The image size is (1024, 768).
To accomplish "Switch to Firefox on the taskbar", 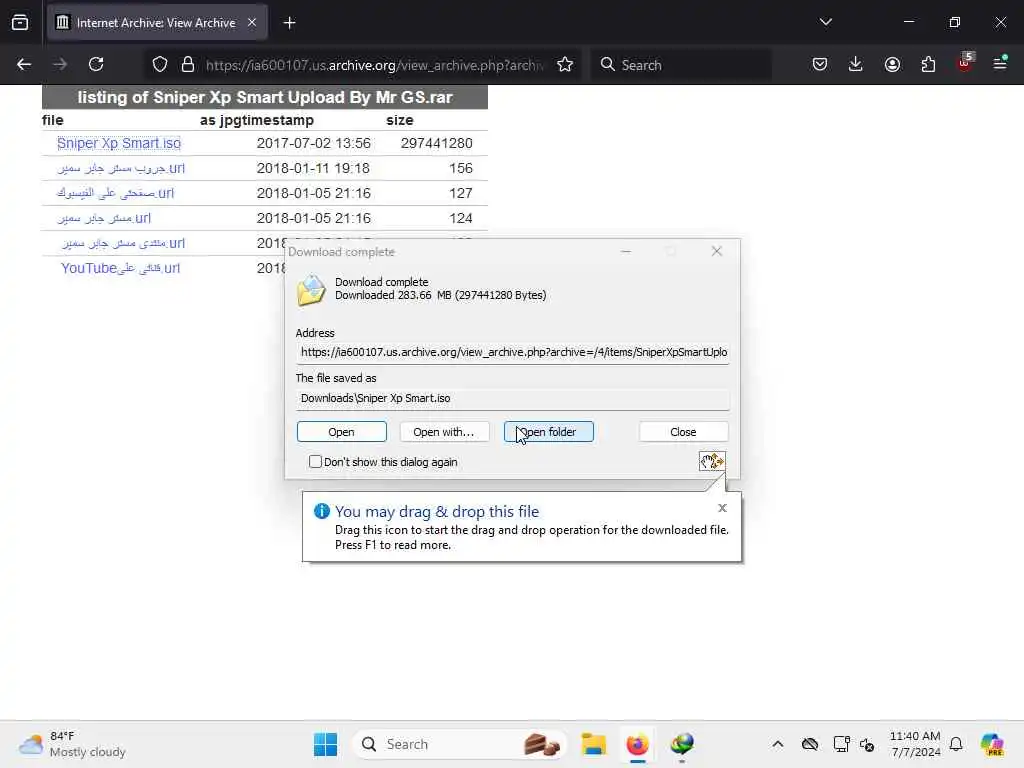I will [x=637, y=744].
